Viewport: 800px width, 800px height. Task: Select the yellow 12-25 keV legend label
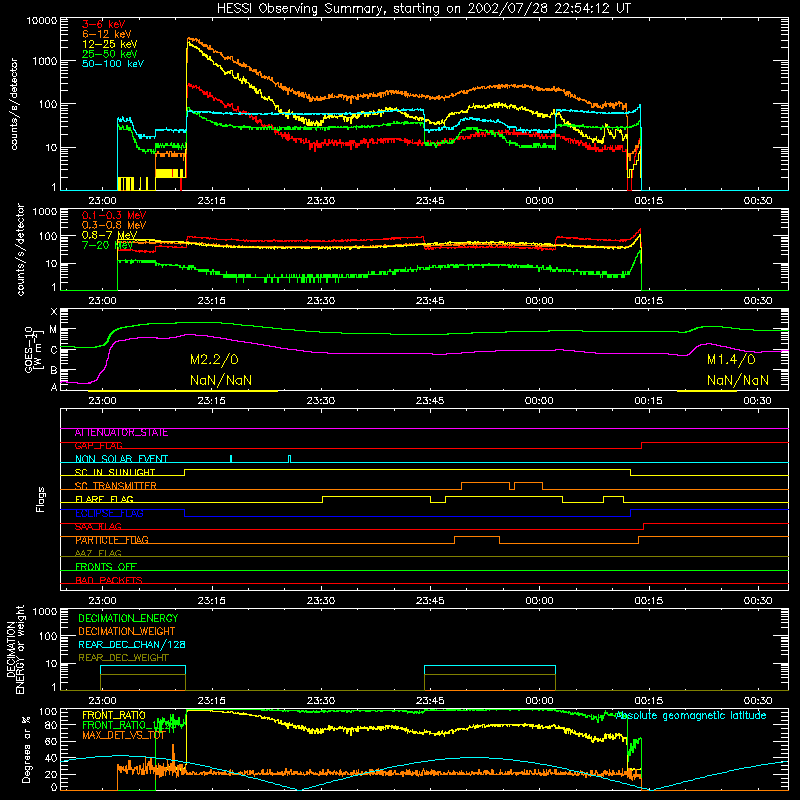click(110, 44)
